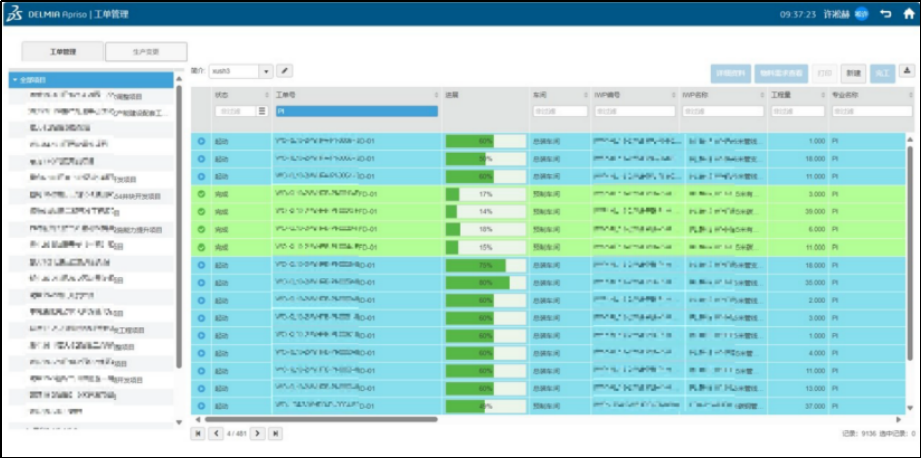Switch to the 工单管理 tab
Viewport: 921px width, 458px height.
point(62,51)
